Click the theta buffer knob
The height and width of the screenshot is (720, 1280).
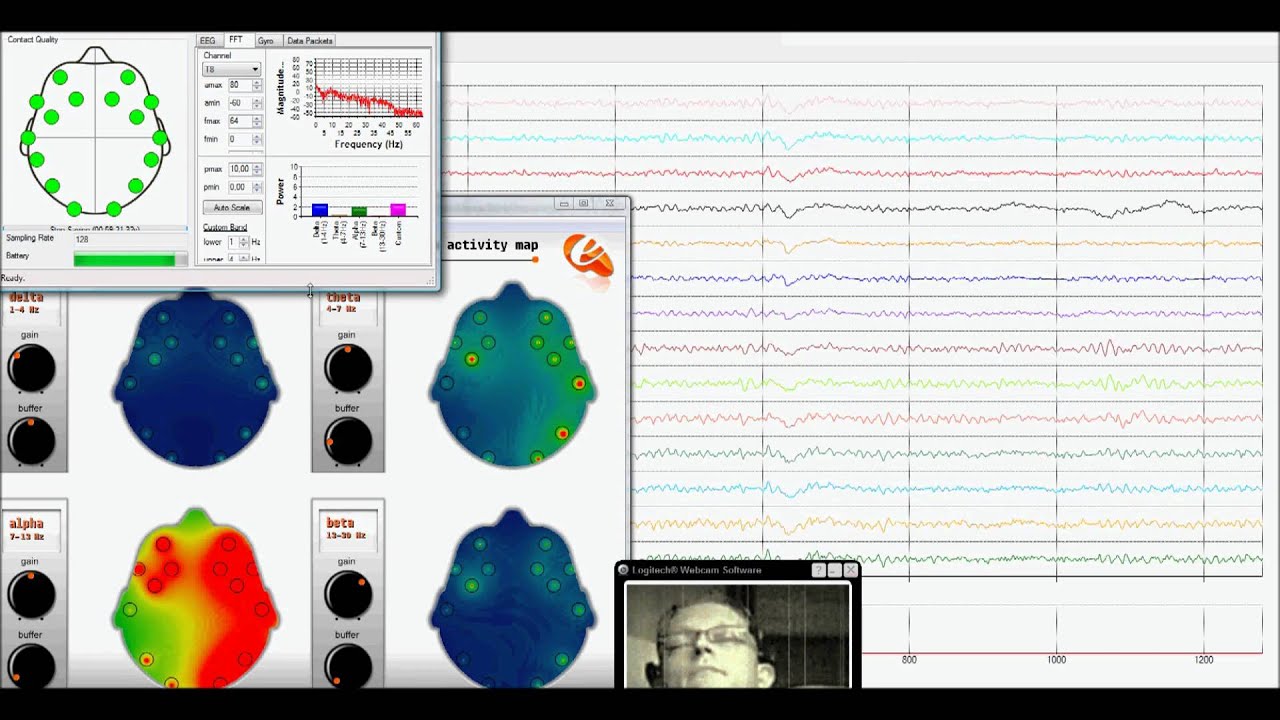(348, 442)
